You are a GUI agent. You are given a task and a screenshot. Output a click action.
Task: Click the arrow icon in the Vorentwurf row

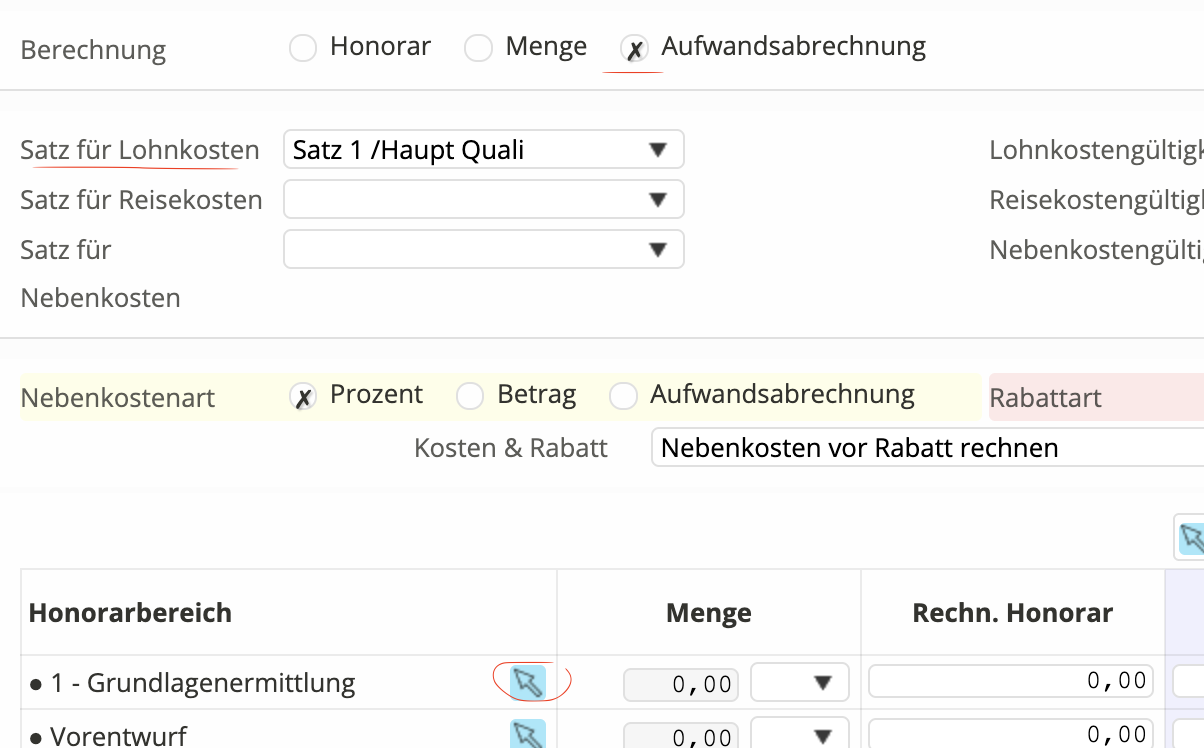coord(527,735)
